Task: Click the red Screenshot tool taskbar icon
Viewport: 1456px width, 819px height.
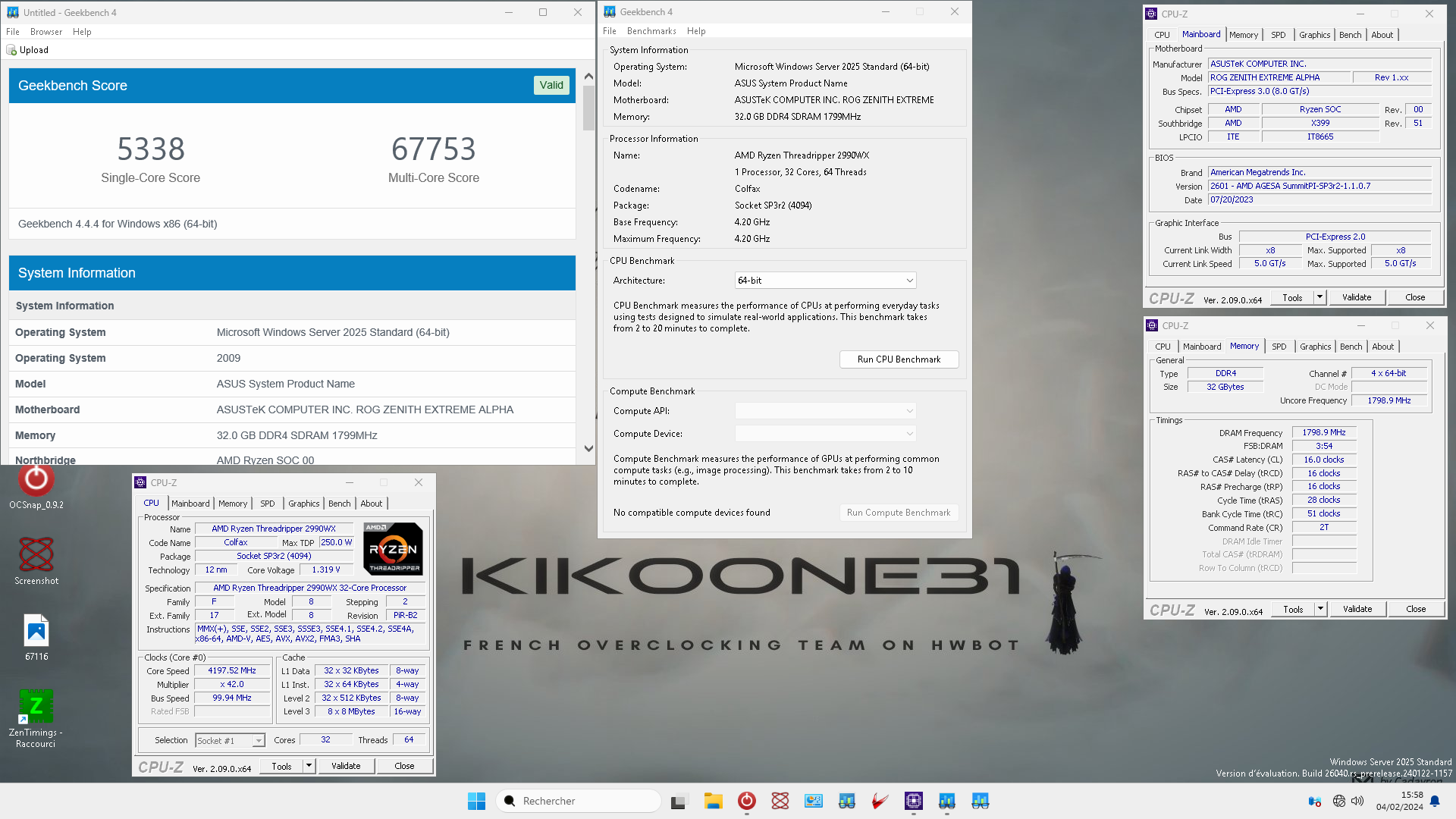Action: coord(780,801)
